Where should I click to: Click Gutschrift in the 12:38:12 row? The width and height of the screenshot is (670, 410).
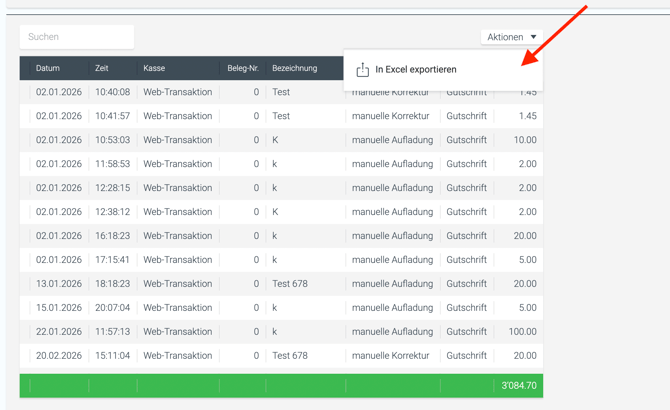coord(466,212)
